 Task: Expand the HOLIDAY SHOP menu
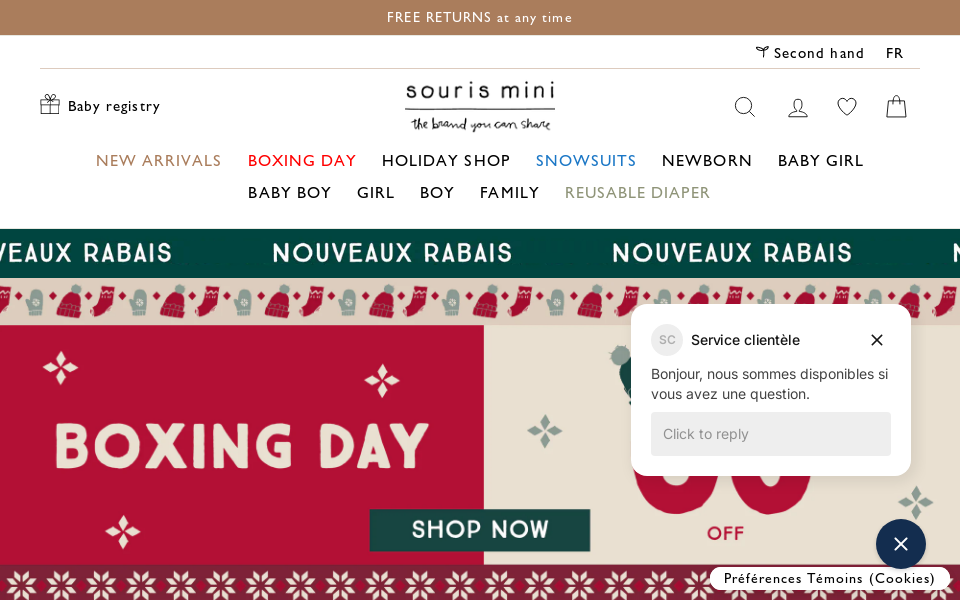(x=446, y=161)
